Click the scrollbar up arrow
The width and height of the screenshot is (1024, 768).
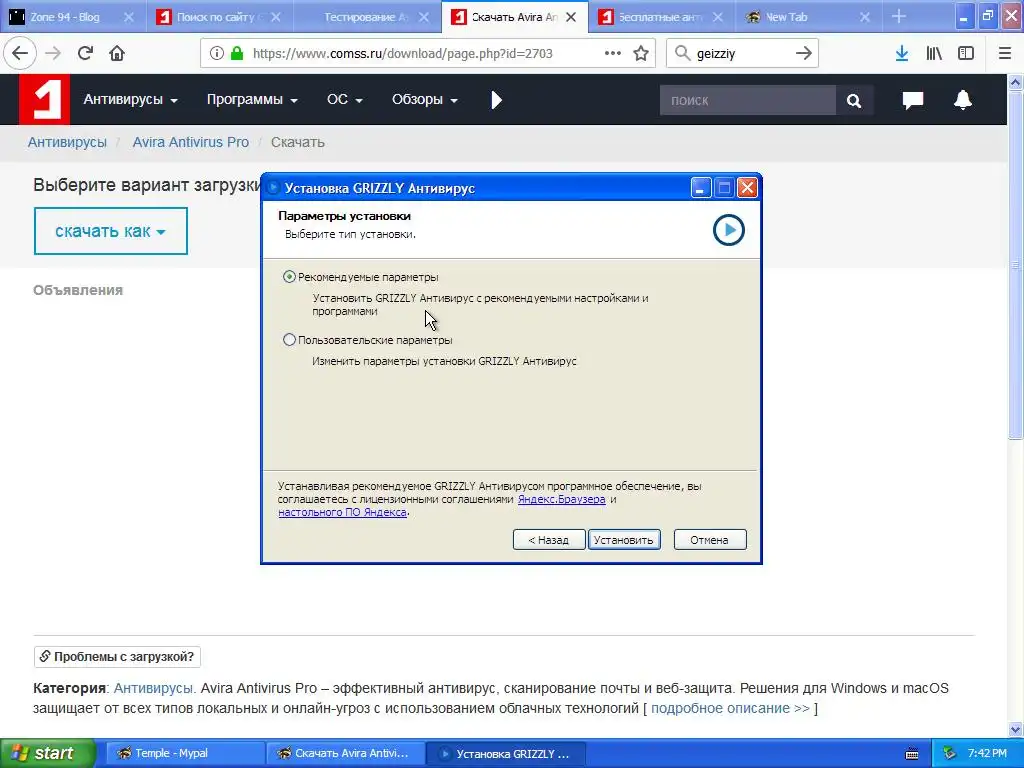(1016, 82)
